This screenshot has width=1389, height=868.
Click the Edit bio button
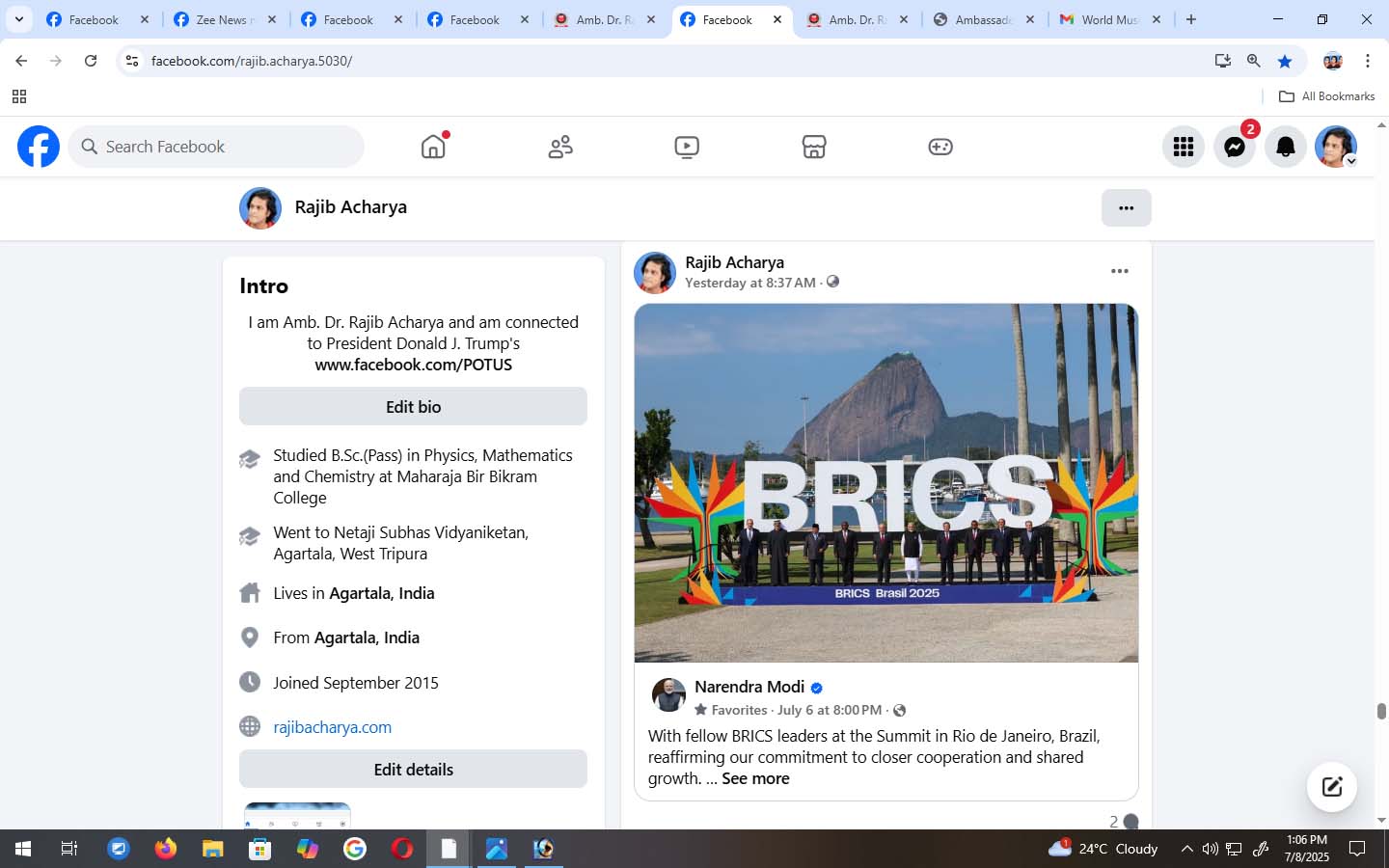point(413,407)
